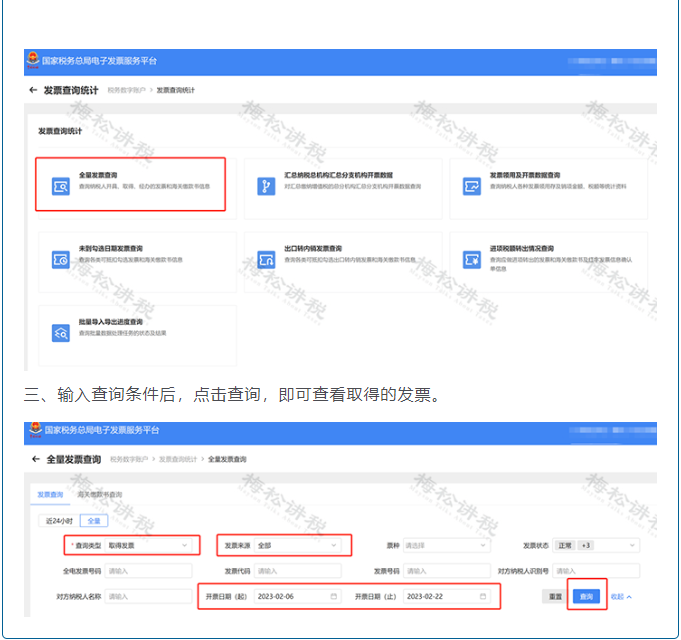Click the 发票代码 input field
Image resolution: width=681 pixels, height=640 pixels.
[x=298, y=571]
